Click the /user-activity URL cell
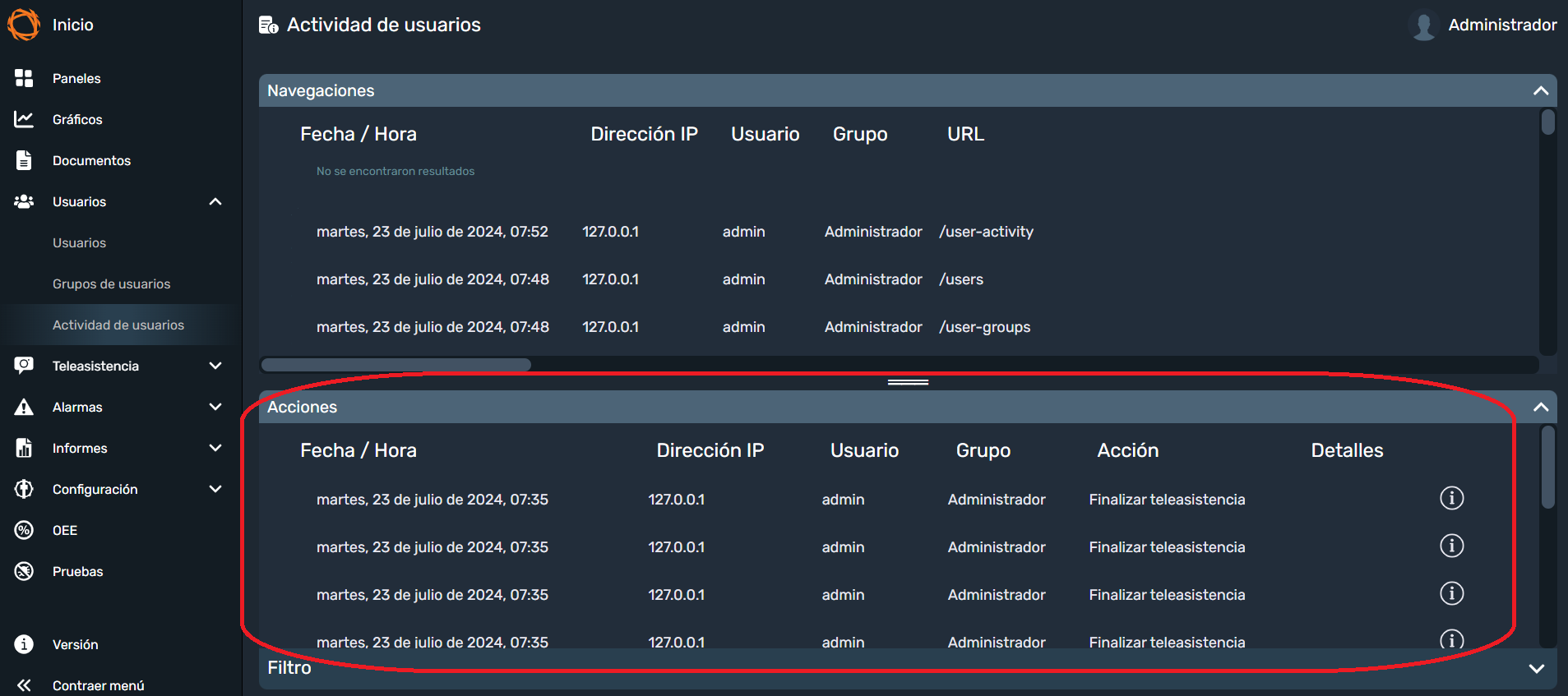The height and width of the screenshot is (696, 1568). pyautogui.click(x=986, y=232)
